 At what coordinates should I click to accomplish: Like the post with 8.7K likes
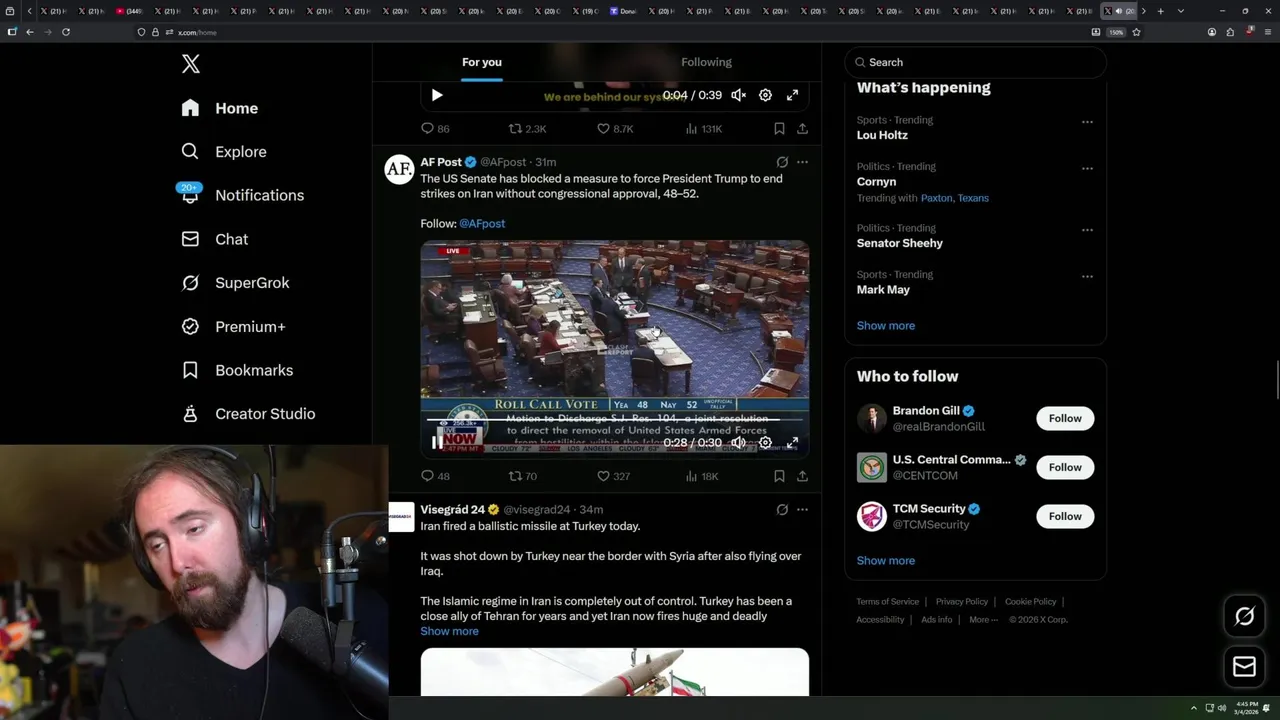pyautogui.click(x=615, y=129)
